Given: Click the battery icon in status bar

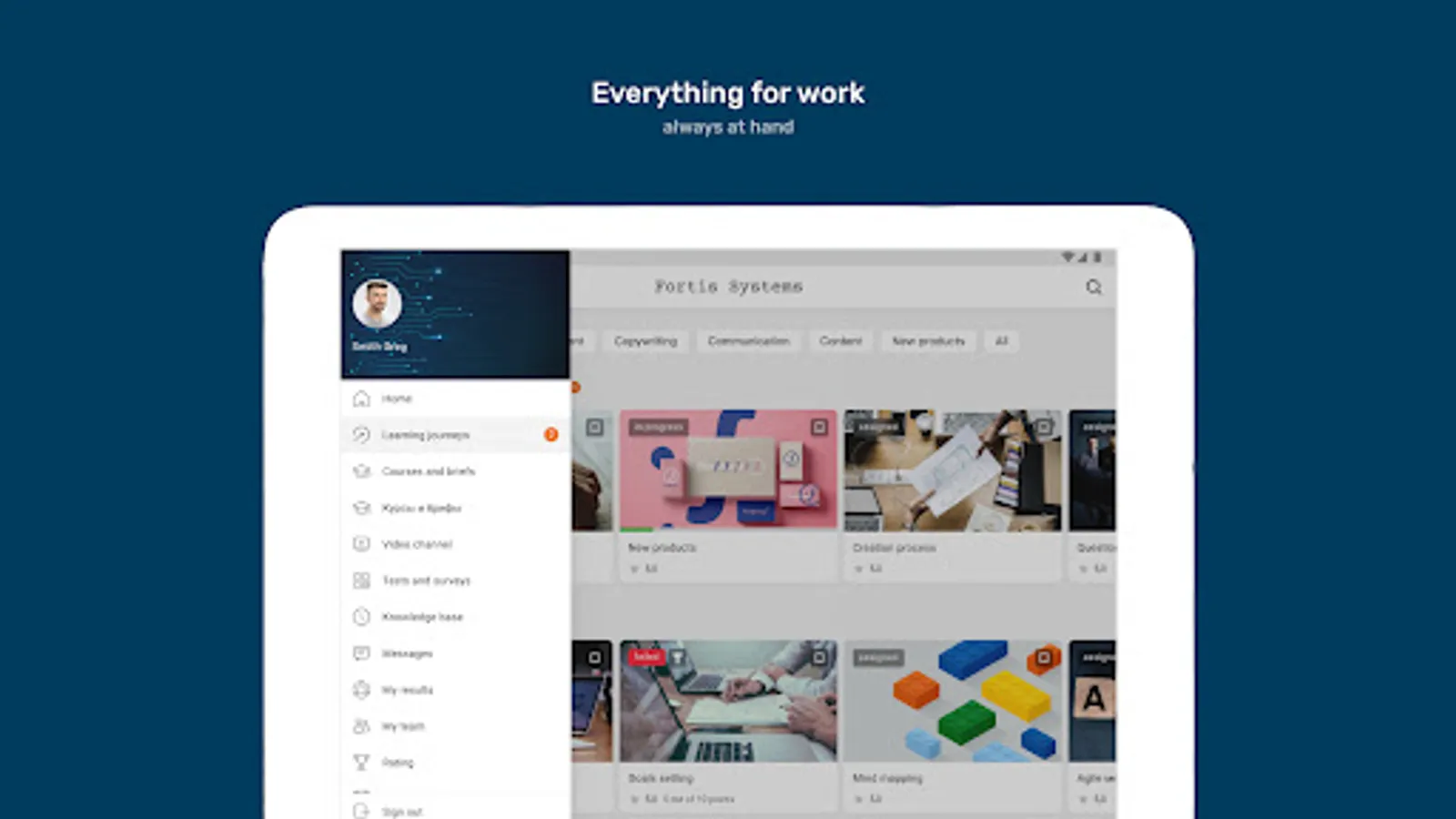Looking at the screenshot, I should pos(1097,258).
